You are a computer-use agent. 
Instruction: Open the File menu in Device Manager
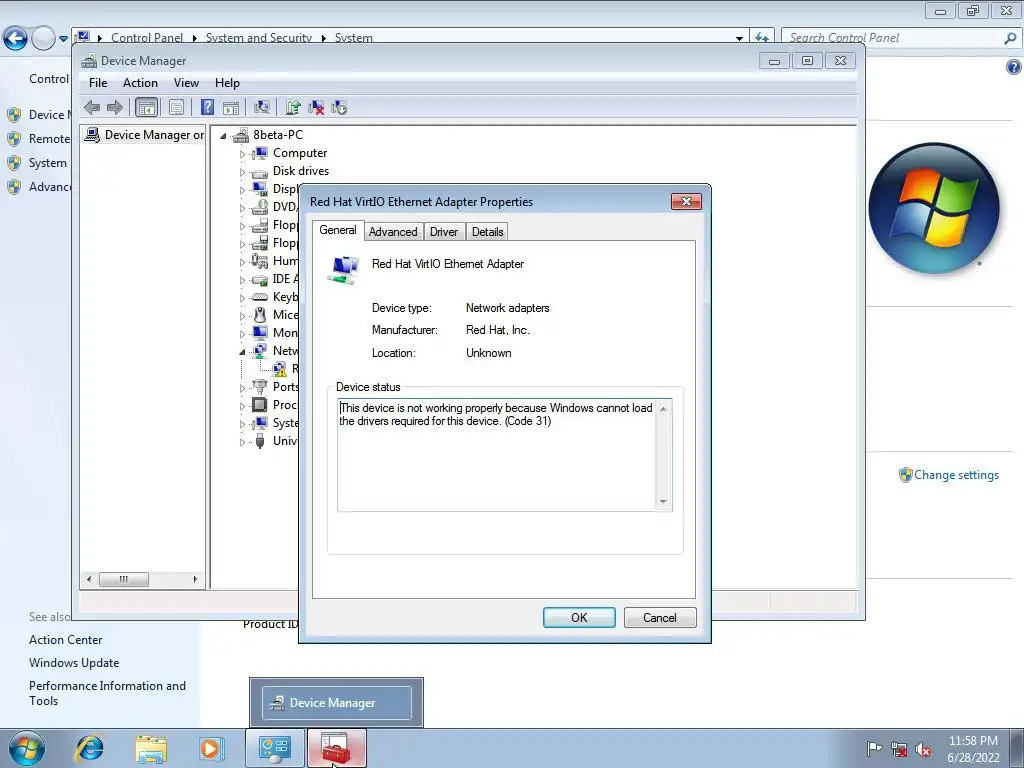[x=98, y=83]
